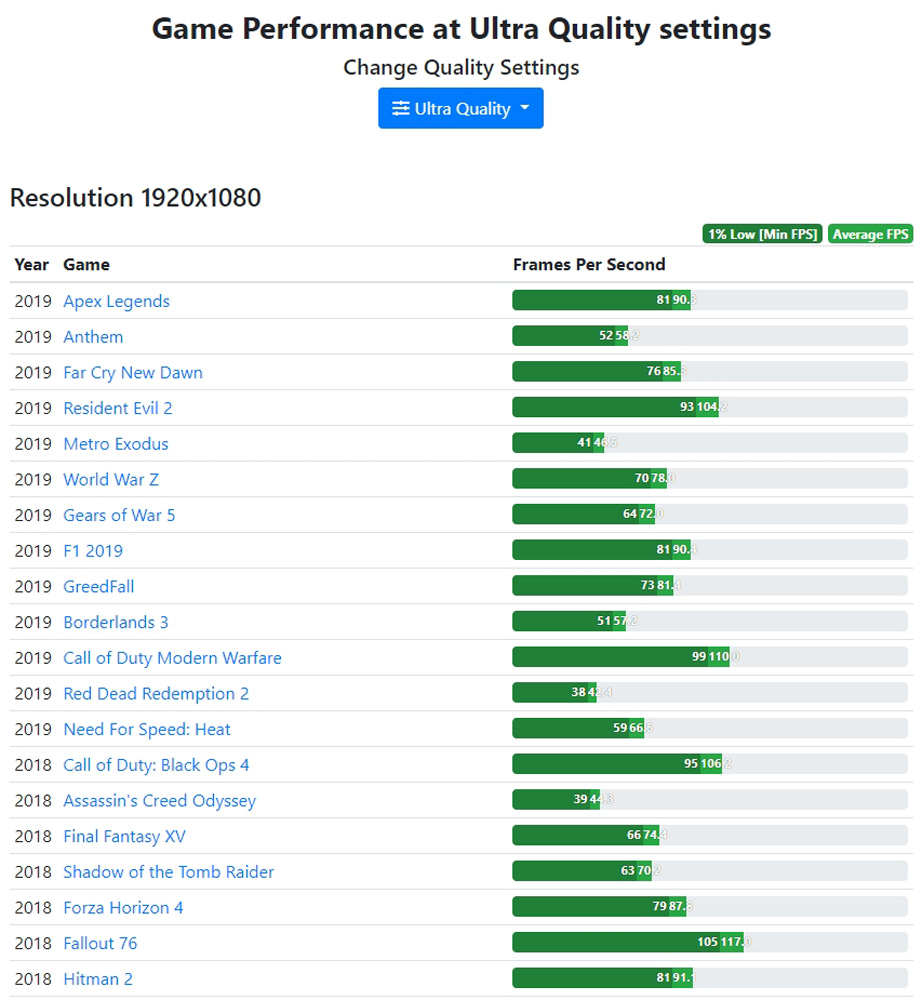Screen dimensions: 922x1000
Task: Click the Average FPS legend badge
Action: click(870, 234)
